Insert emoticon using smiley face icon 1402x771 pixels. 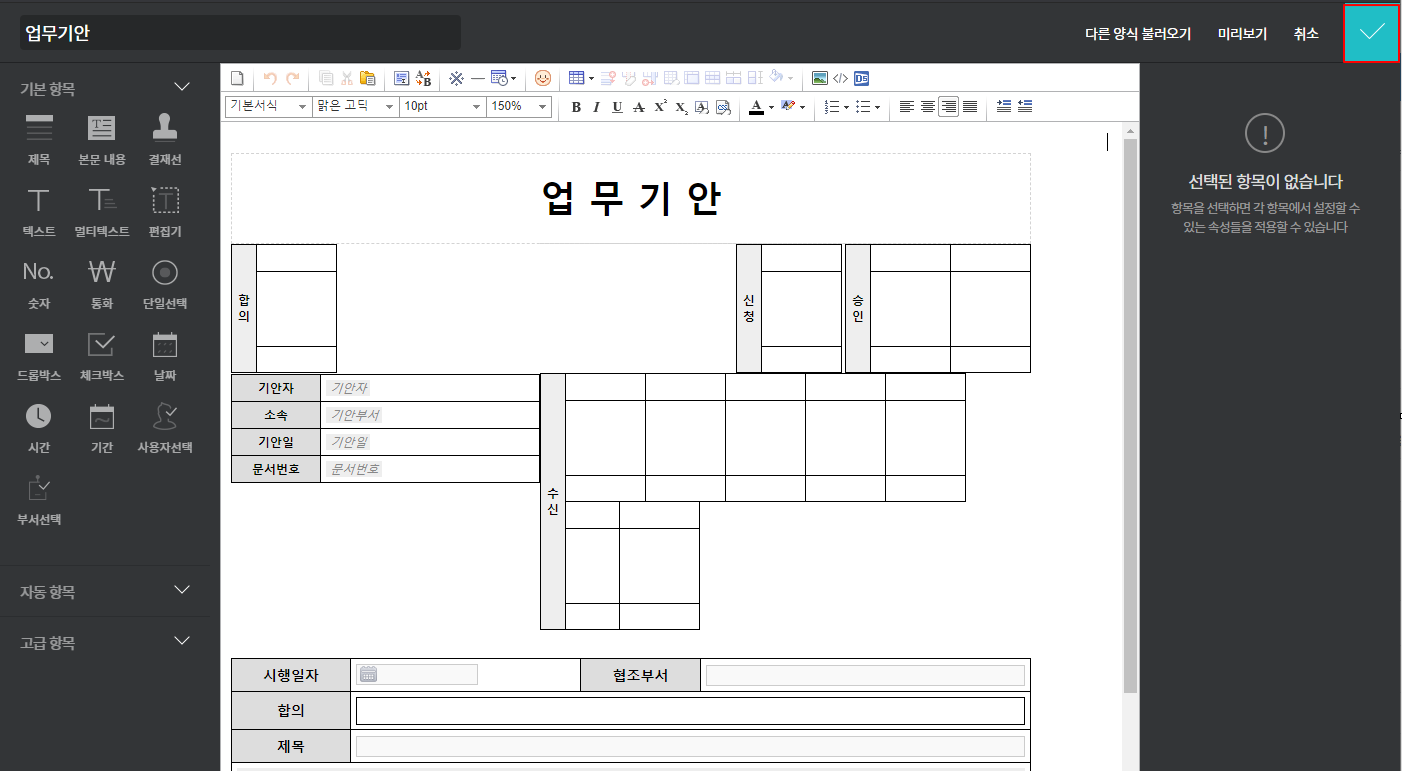pos(543,78)
